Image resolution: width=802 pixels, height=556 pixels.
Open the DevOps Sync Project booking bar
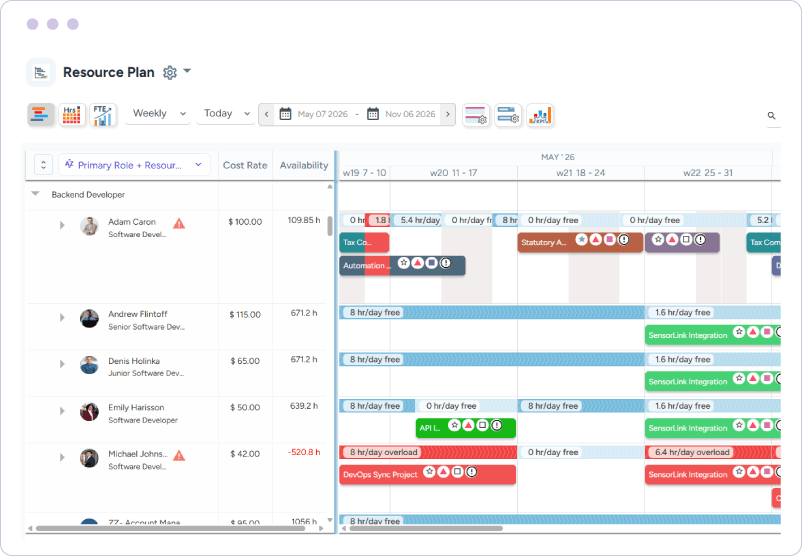[427, 475]
